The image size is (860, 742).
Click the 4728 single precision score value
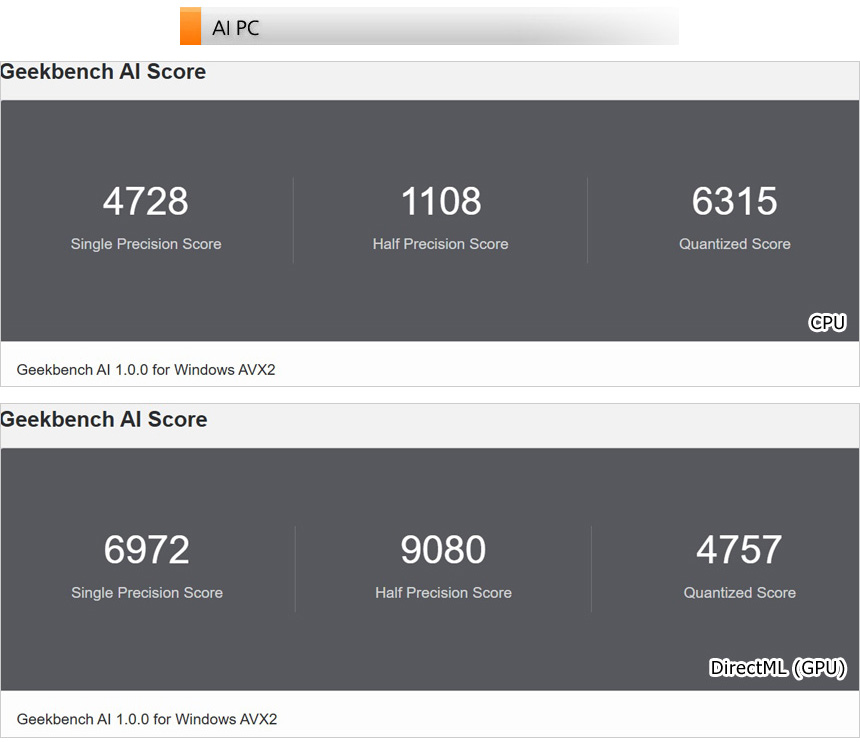coord(146,201)
